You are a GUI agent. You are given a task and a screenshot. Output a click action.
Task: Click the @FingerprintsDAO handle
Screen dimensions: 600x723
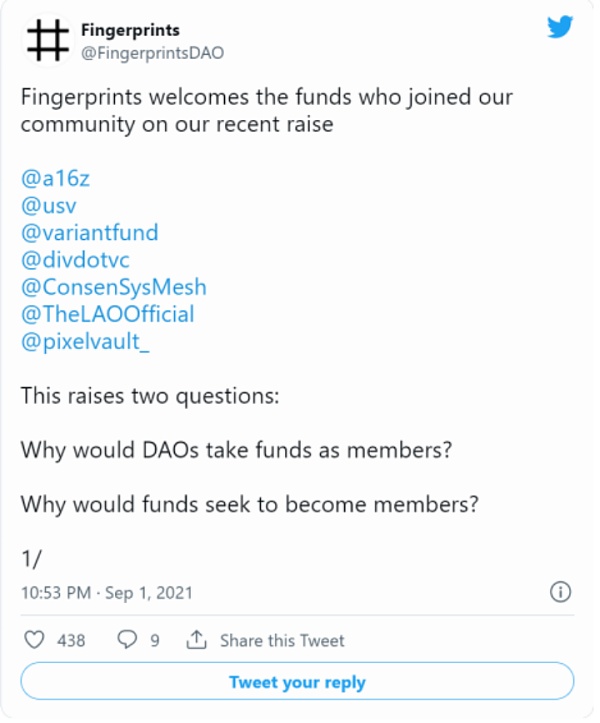(151, 52)
